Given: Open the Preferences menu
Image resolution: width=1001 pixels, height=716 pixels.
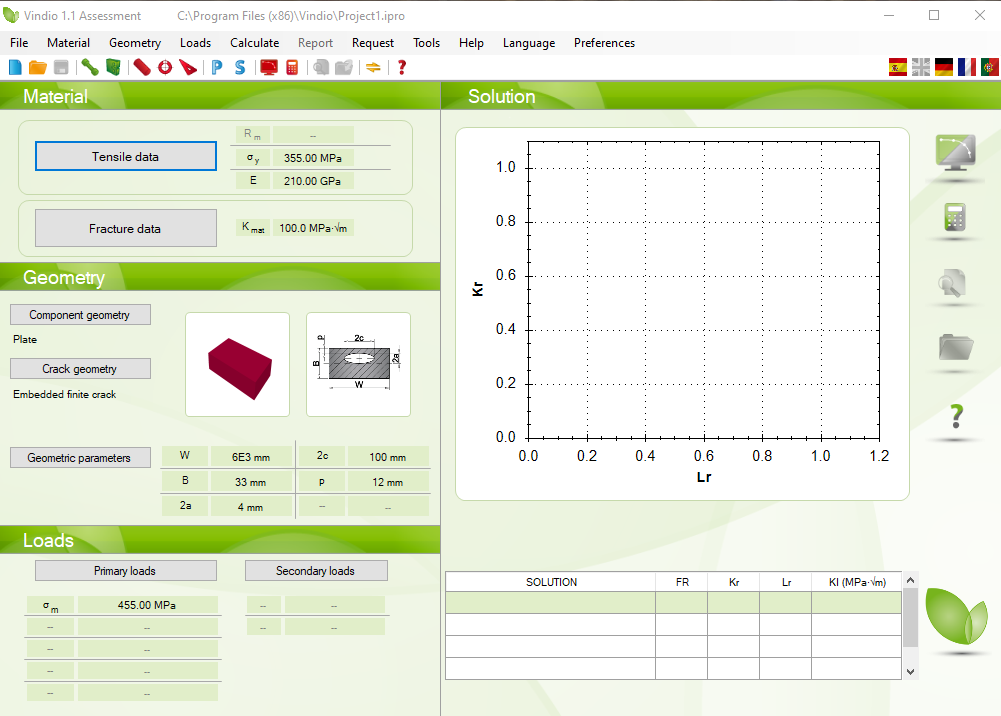Looking at the screenshot, I should point(604,43).
